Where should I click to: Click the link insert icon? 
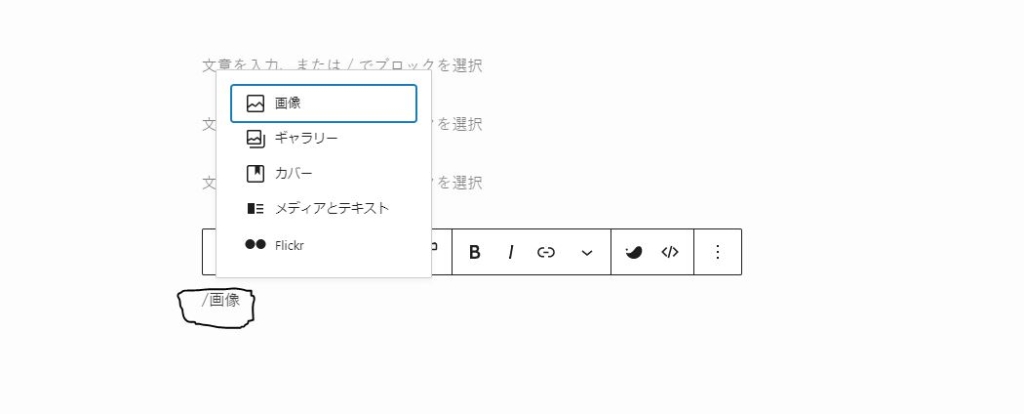[546, 252]
